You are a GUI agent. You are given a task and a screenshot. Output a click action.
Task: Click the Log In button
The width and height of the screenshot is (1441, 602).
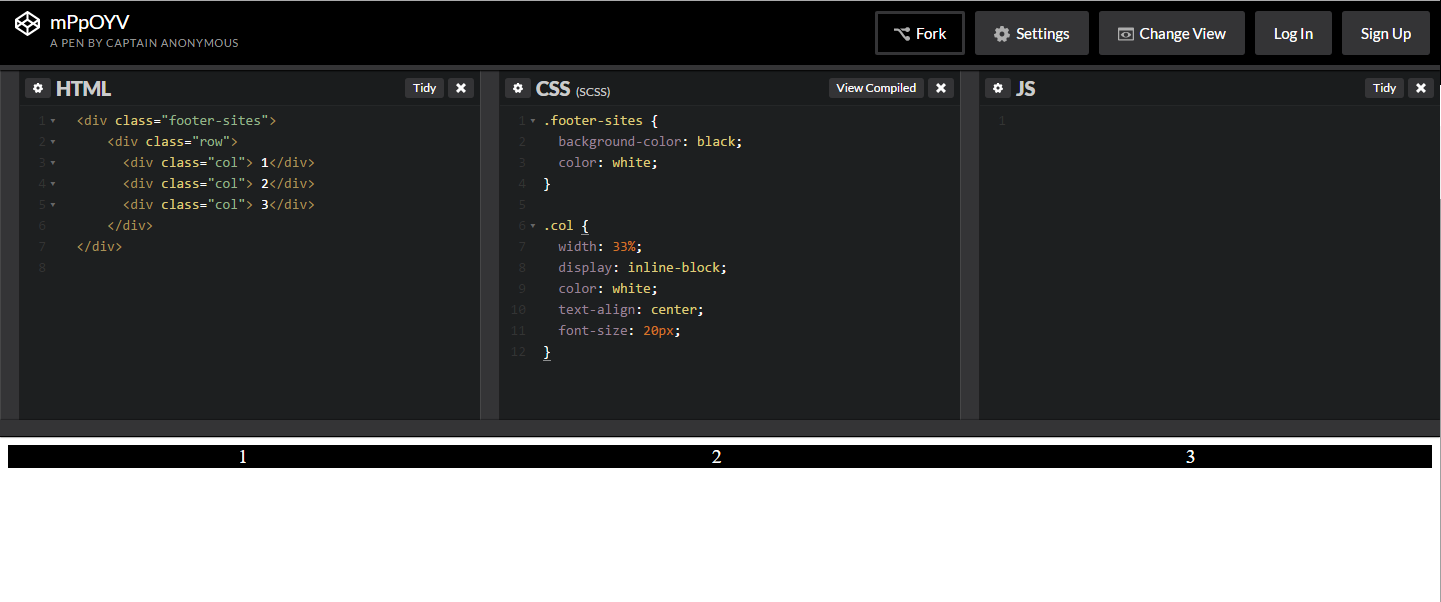[1293, 33]
